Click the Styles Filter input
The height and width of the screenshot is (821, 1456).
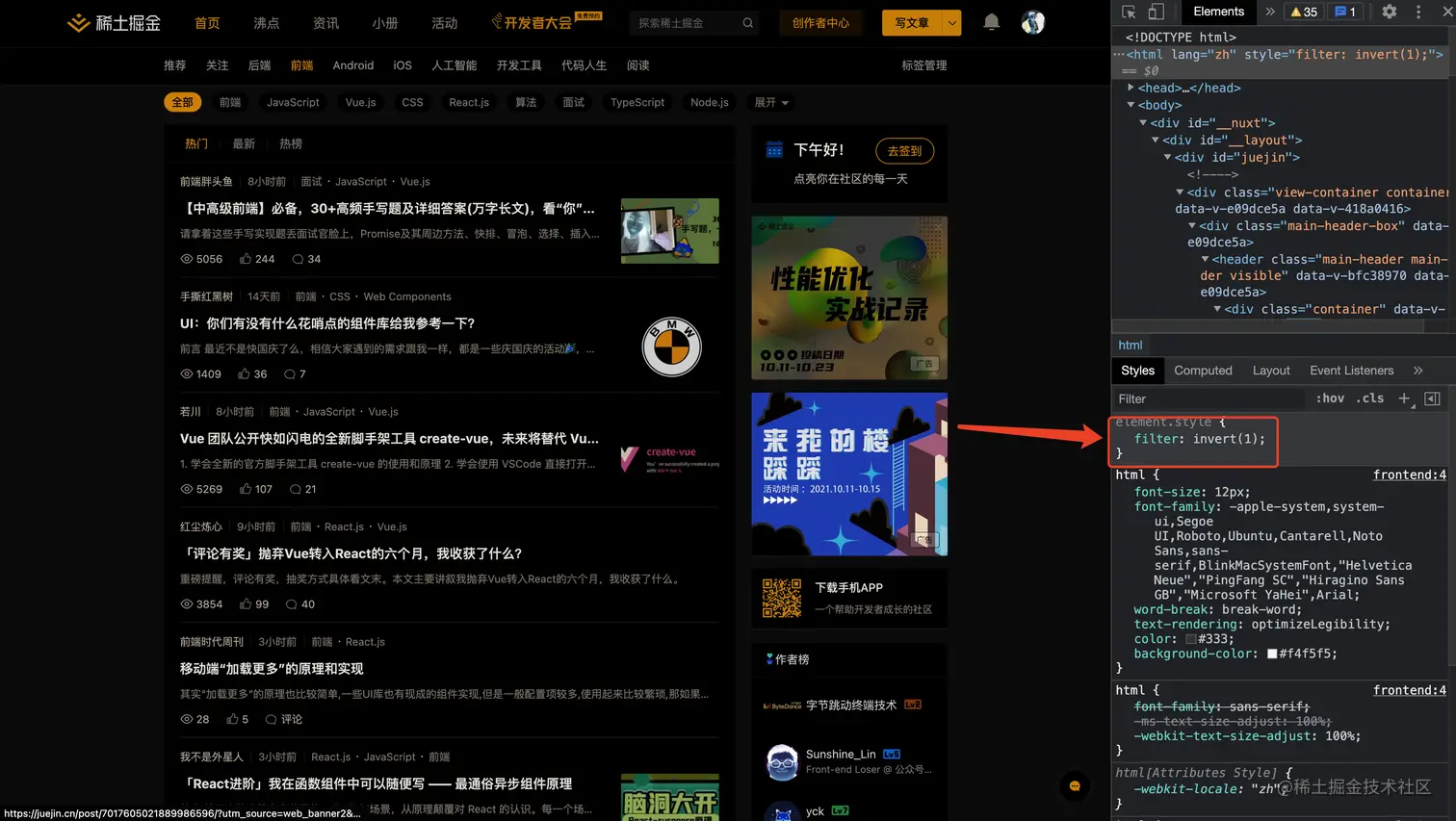click(x=1209, y=398)
